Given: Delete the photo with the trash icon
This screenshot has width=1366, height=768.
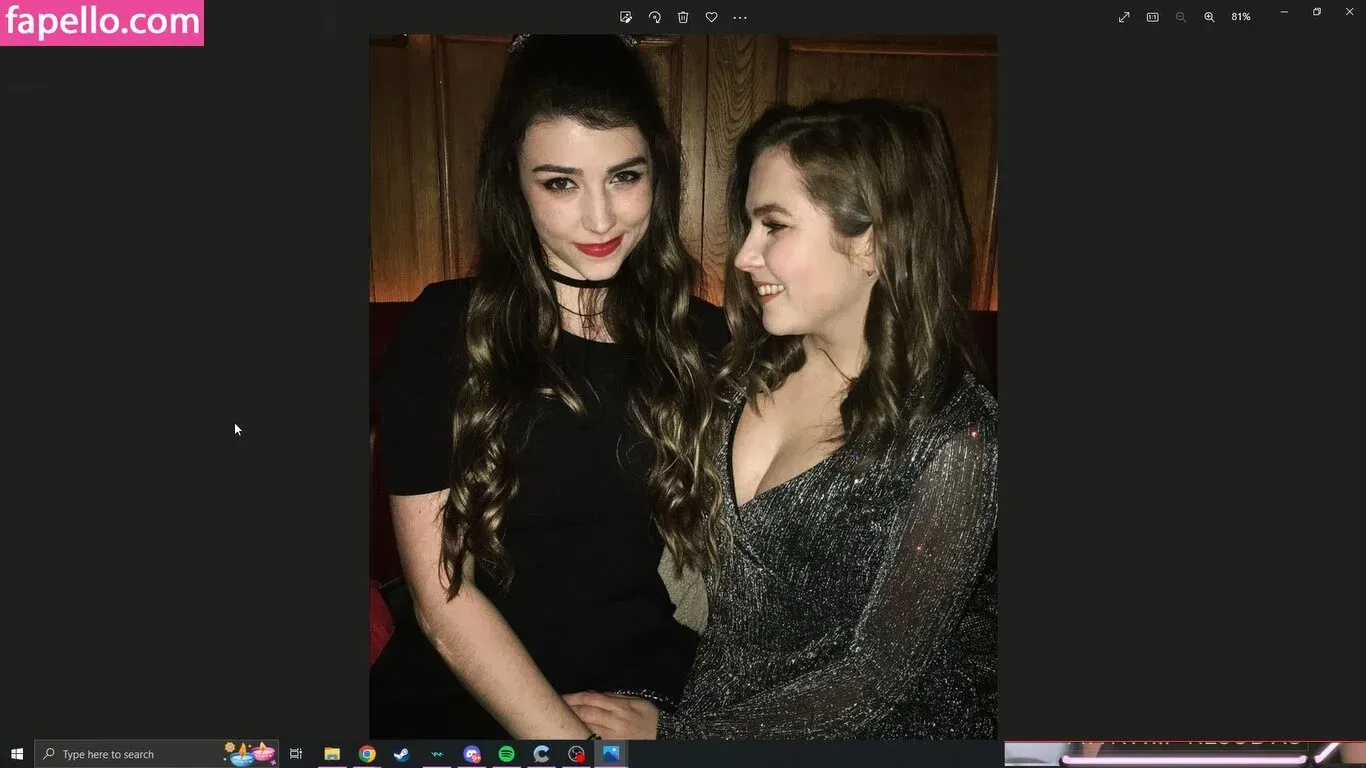Looking at the screenshot, I should [x=683, y=17].
